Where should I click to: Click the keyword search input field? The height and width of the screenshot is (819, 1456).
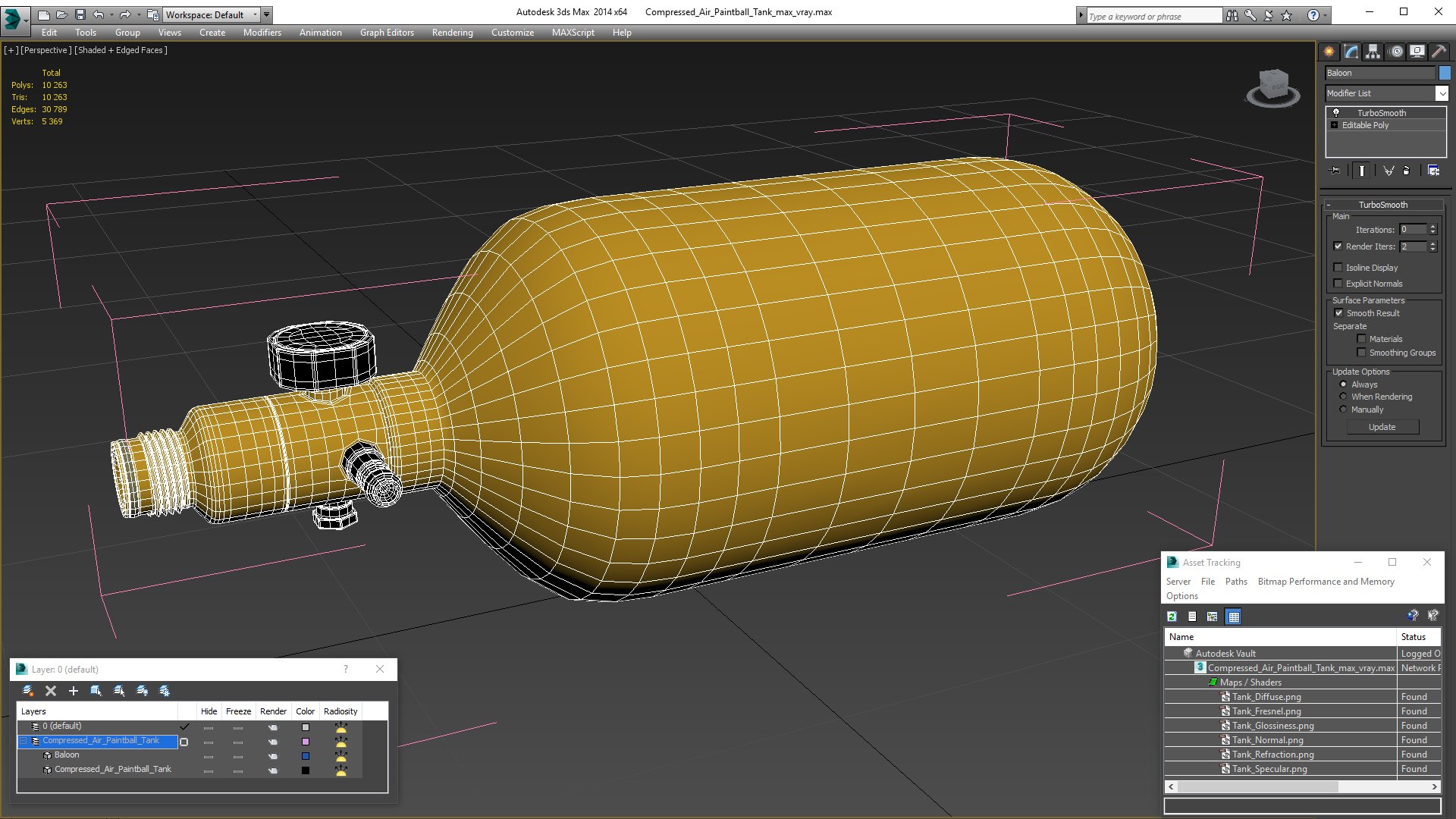[x=1153, y=16]
